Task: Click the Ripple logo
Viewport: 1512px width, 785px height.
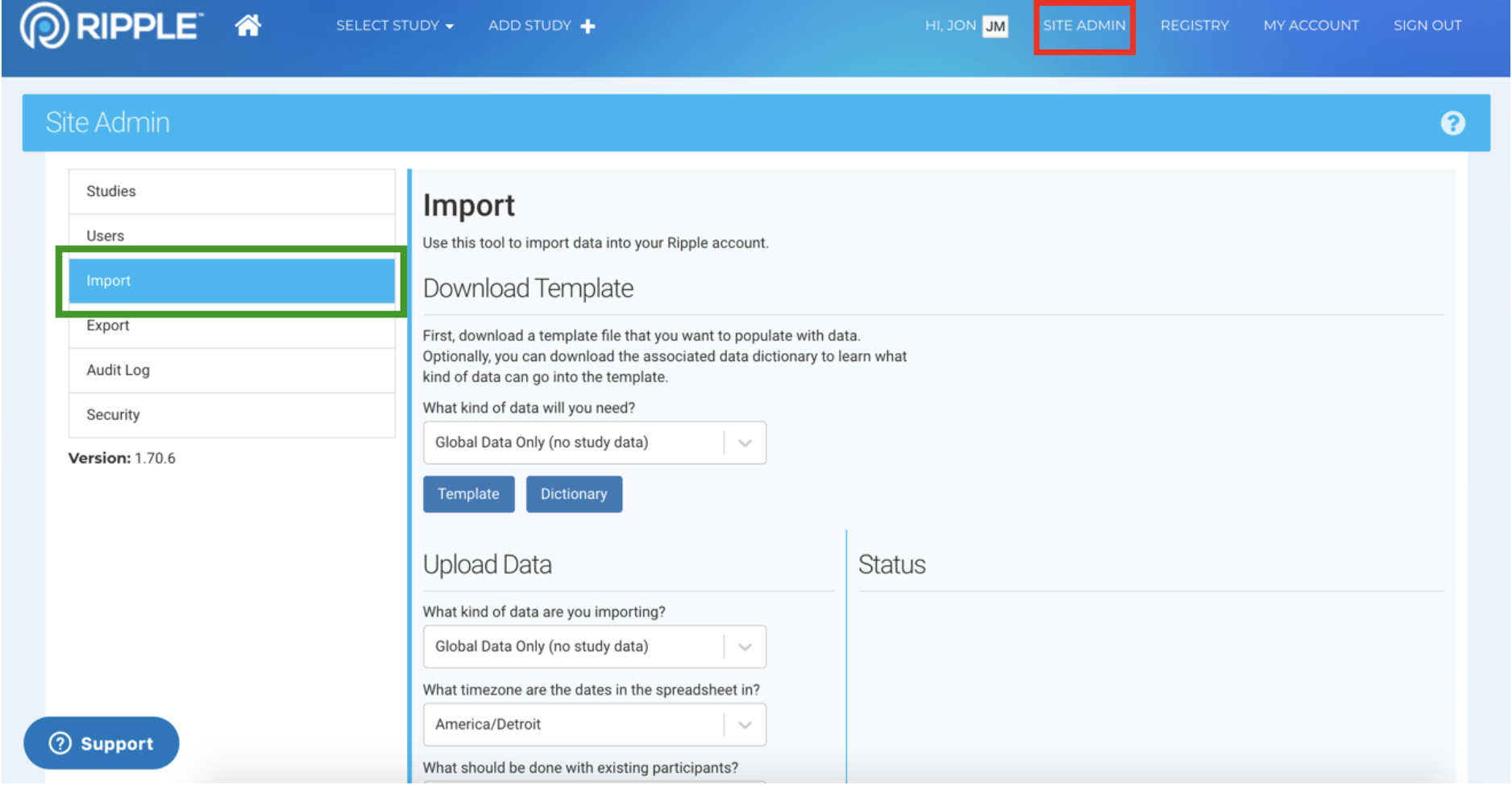Action: pos(112,26)
